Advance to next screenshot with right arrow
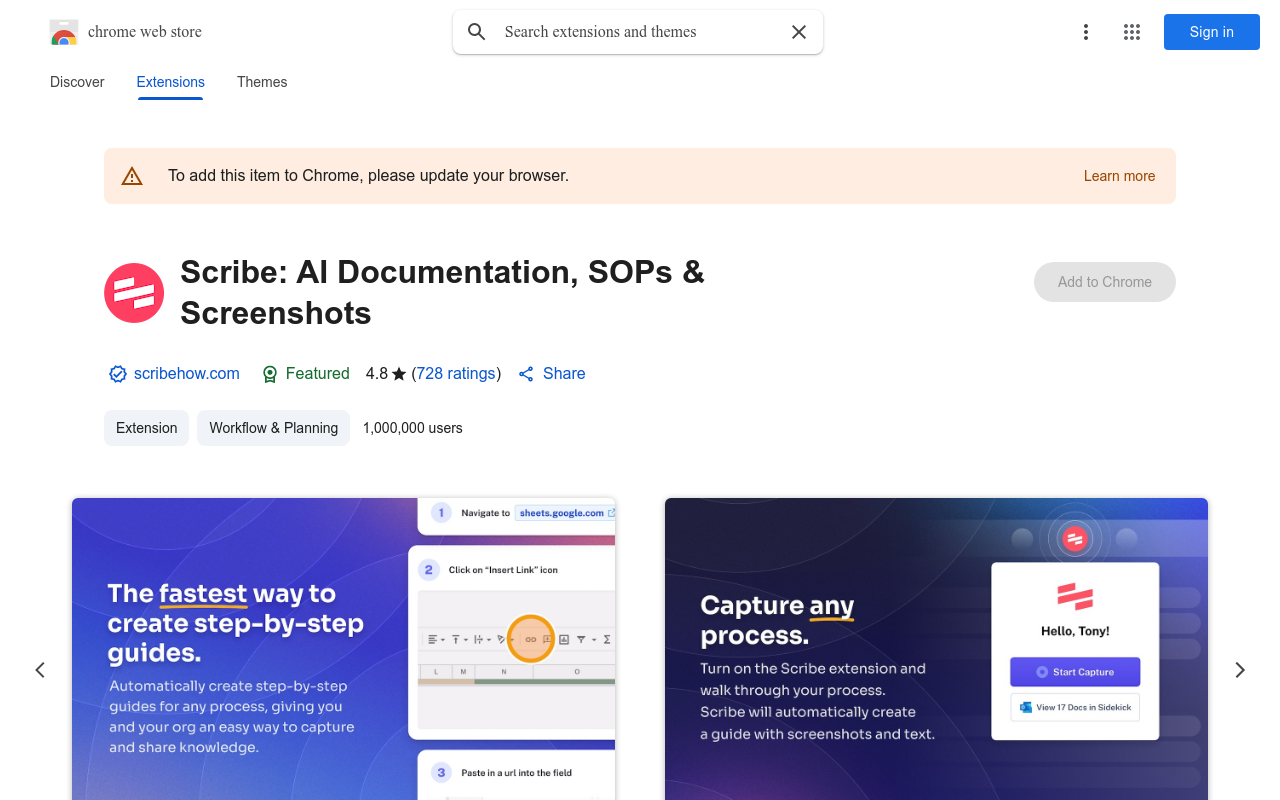 click(1240, 670)
